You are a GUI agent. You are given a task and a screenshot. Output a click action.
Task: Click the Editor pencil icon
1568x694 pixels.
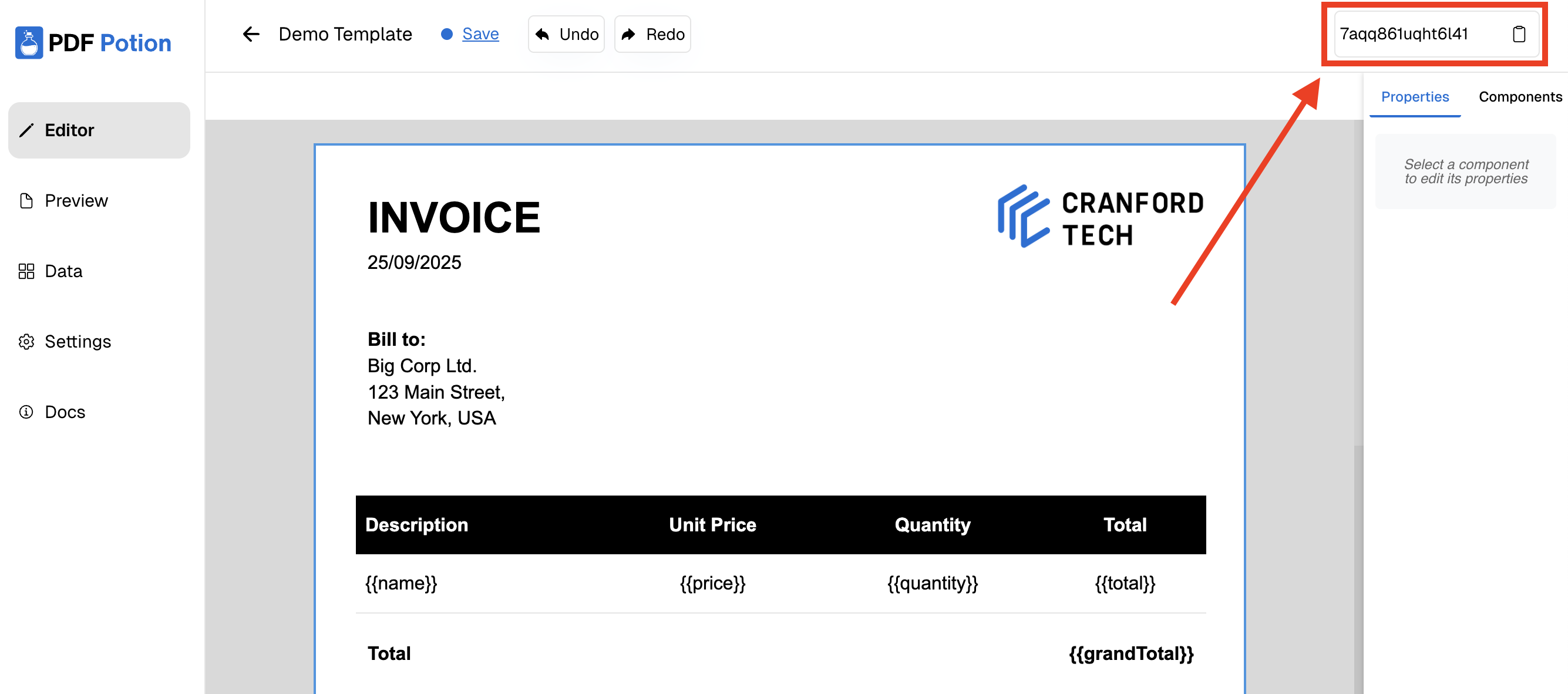click(x=26, y=130)
